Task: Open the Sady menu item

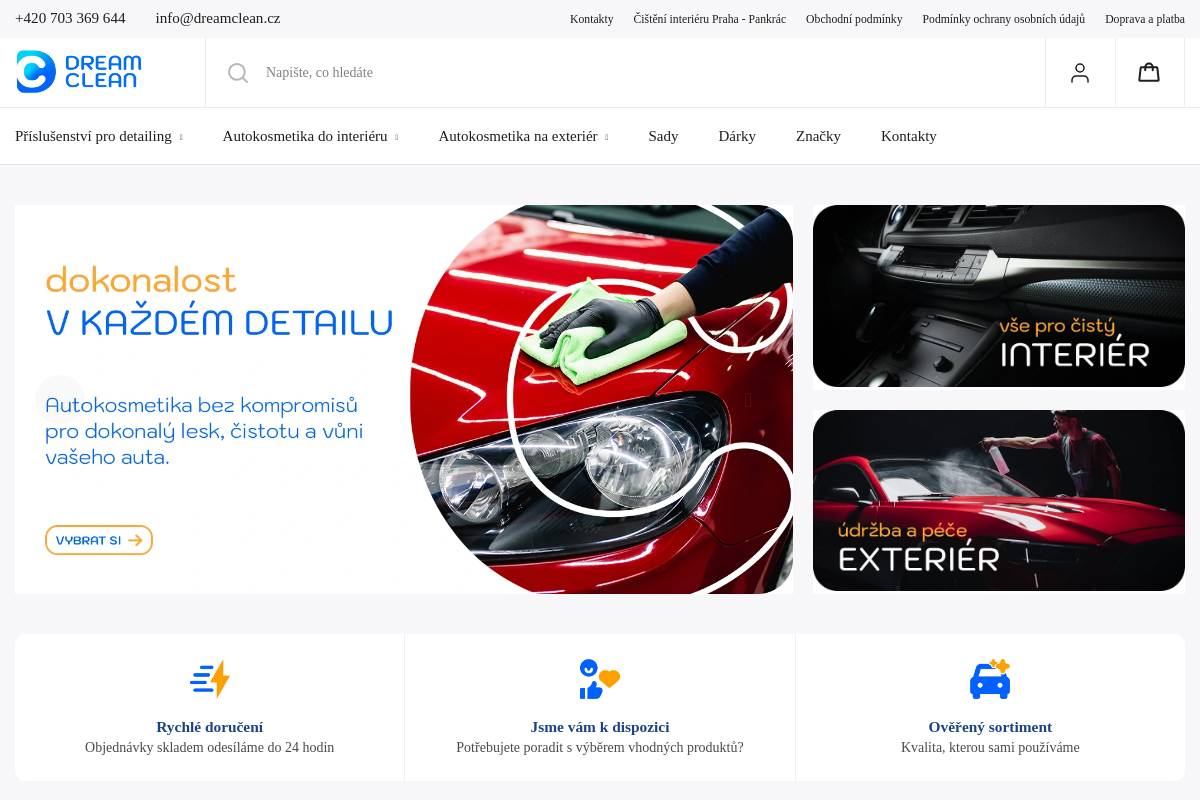Action: (663, 136)
